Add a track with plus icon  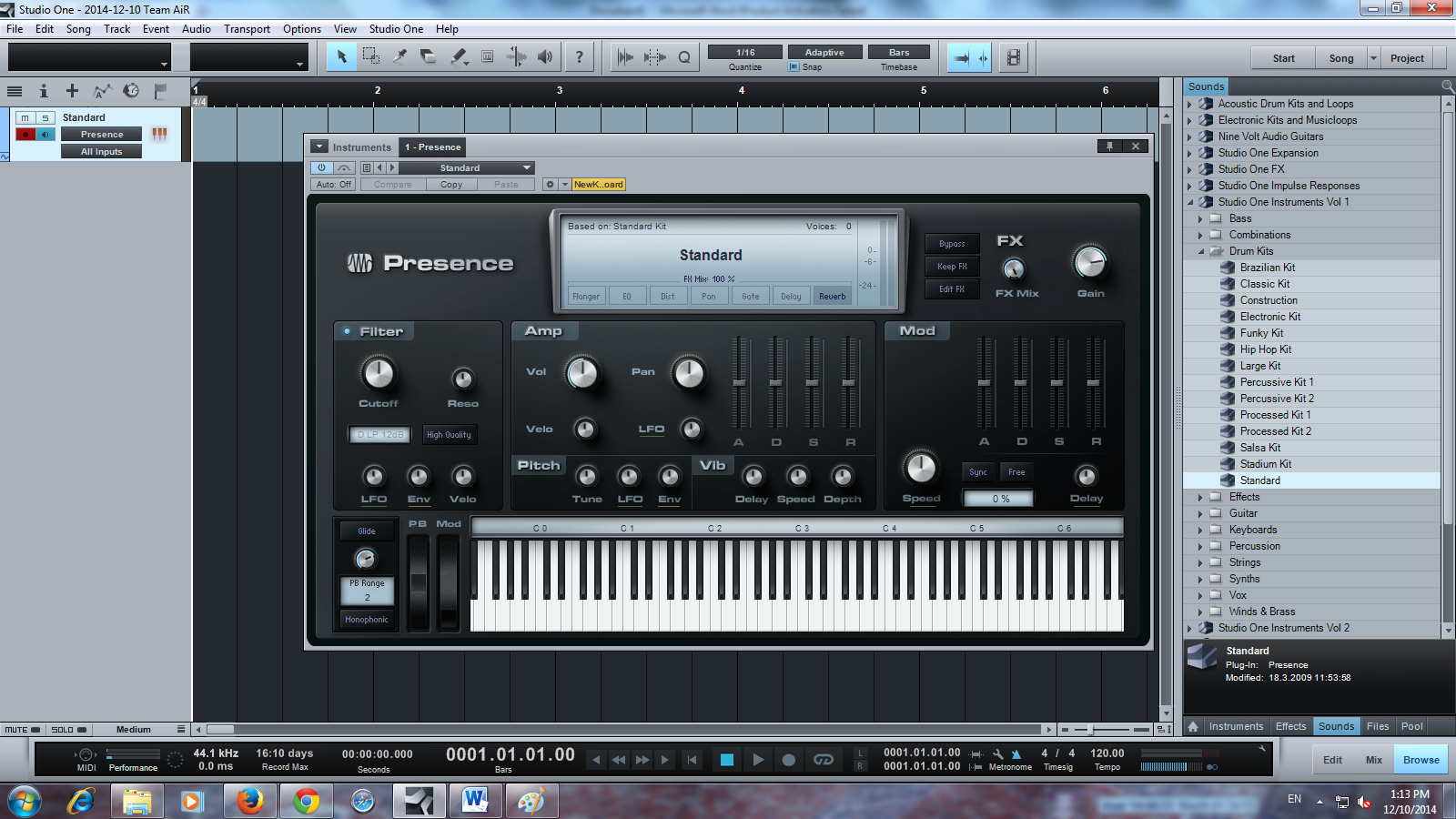[72, 91]
